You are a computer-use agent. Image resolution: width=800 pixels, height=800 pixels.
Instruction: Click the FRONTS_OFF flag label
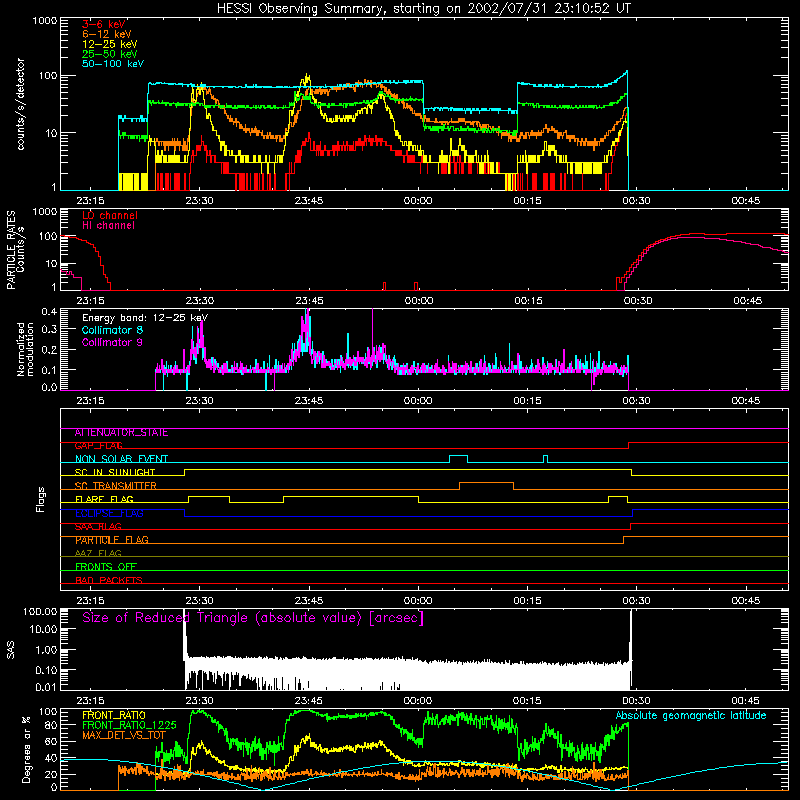coord(106,567)
